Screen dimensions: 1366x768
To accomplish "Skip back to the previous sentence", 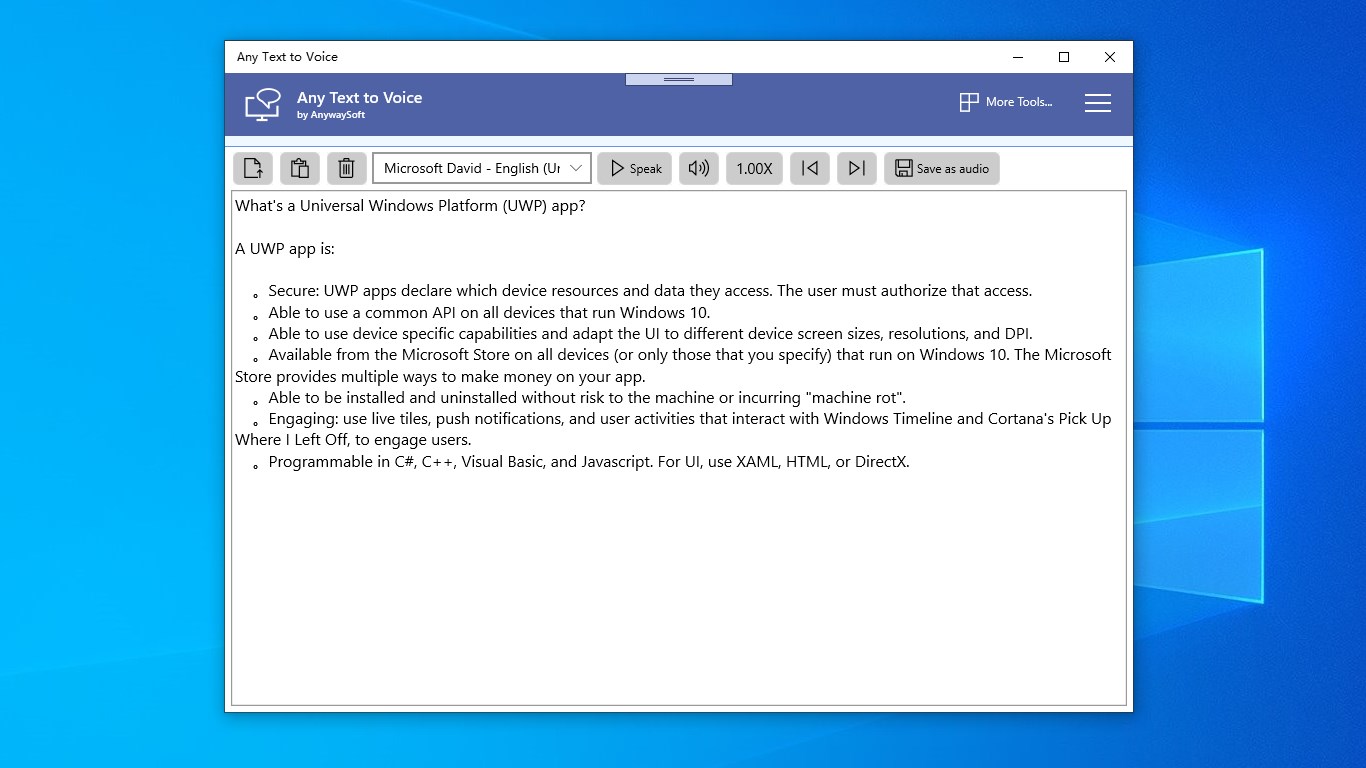I will pyautogui.click(x=809, y=168).
